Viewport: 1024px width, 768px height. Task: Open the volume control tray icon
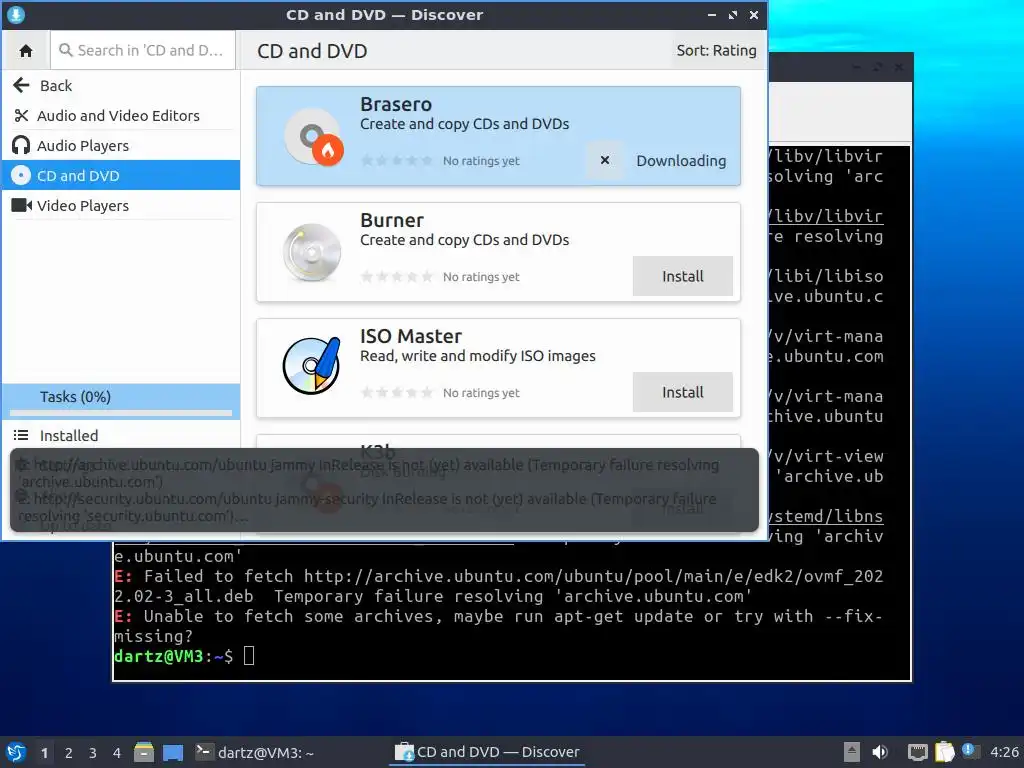coord(880,752)
